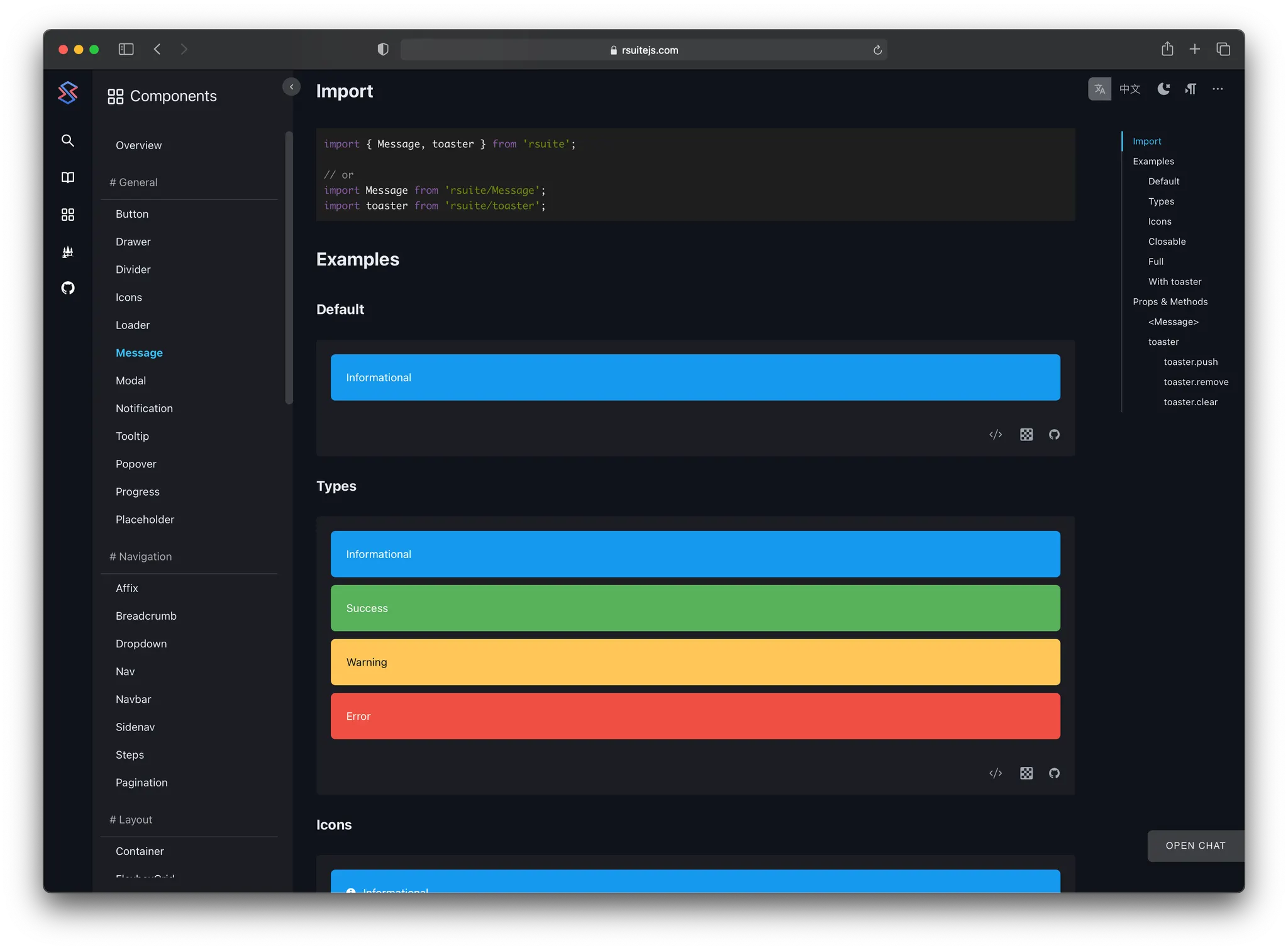
Task: Open the more options ellipsis menu
Action: coord(1218,89)
